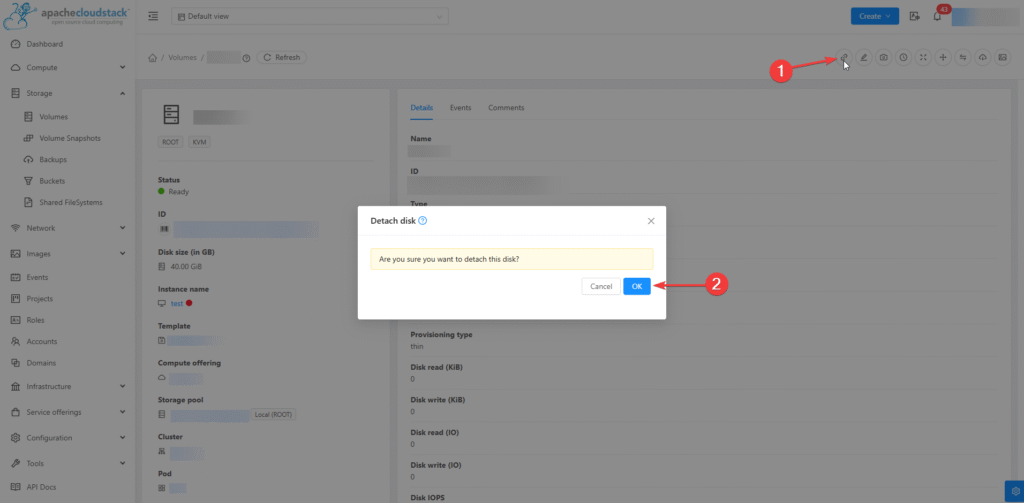Open the Create dropdown button
Viewport: 1024px width, 503px height.
pos(875,16)
